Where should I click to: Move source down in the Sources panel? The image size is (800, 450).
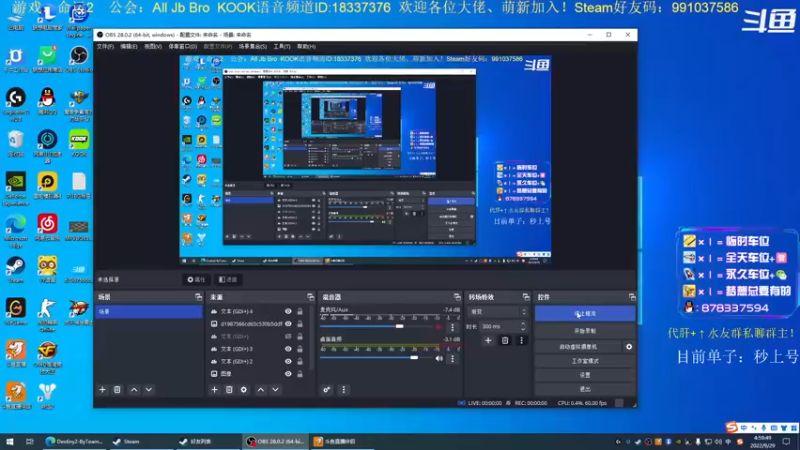(x=276, y=390)
